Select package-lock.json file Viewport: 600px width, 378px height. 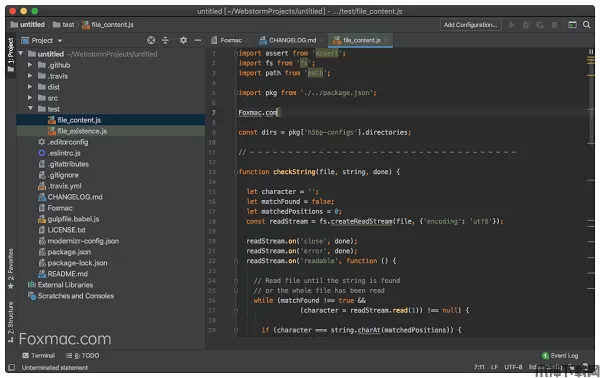[x=73, y=263]
